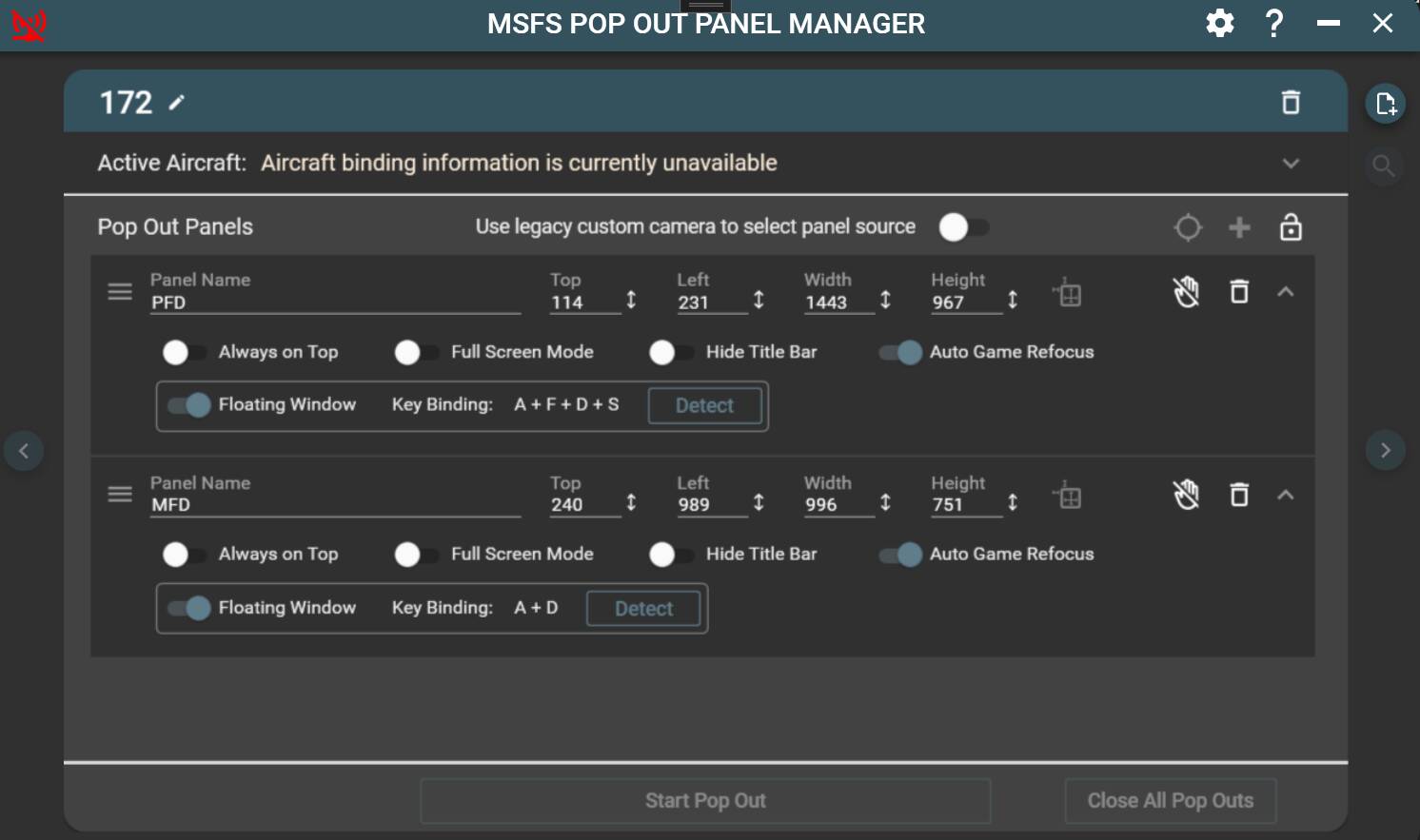Open the help dialog
Viewport: 1420px width, 840px height.
coord(1273,23)
